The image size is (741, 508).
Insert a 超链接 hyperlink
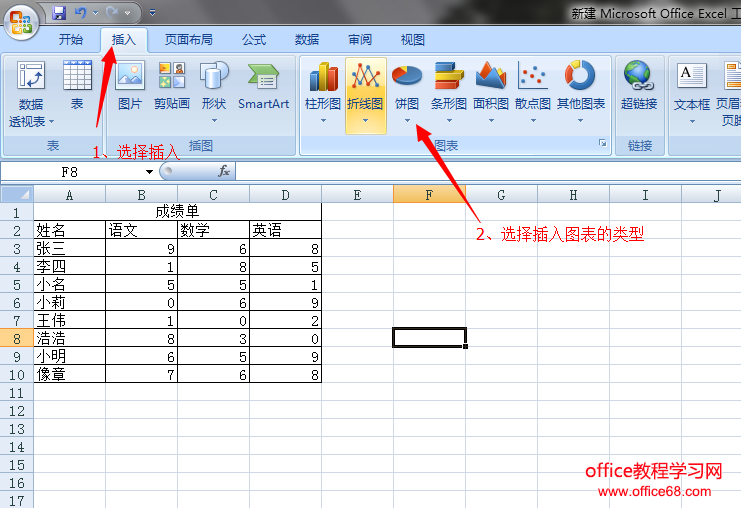pyautogui.click(x=639, y=86)
